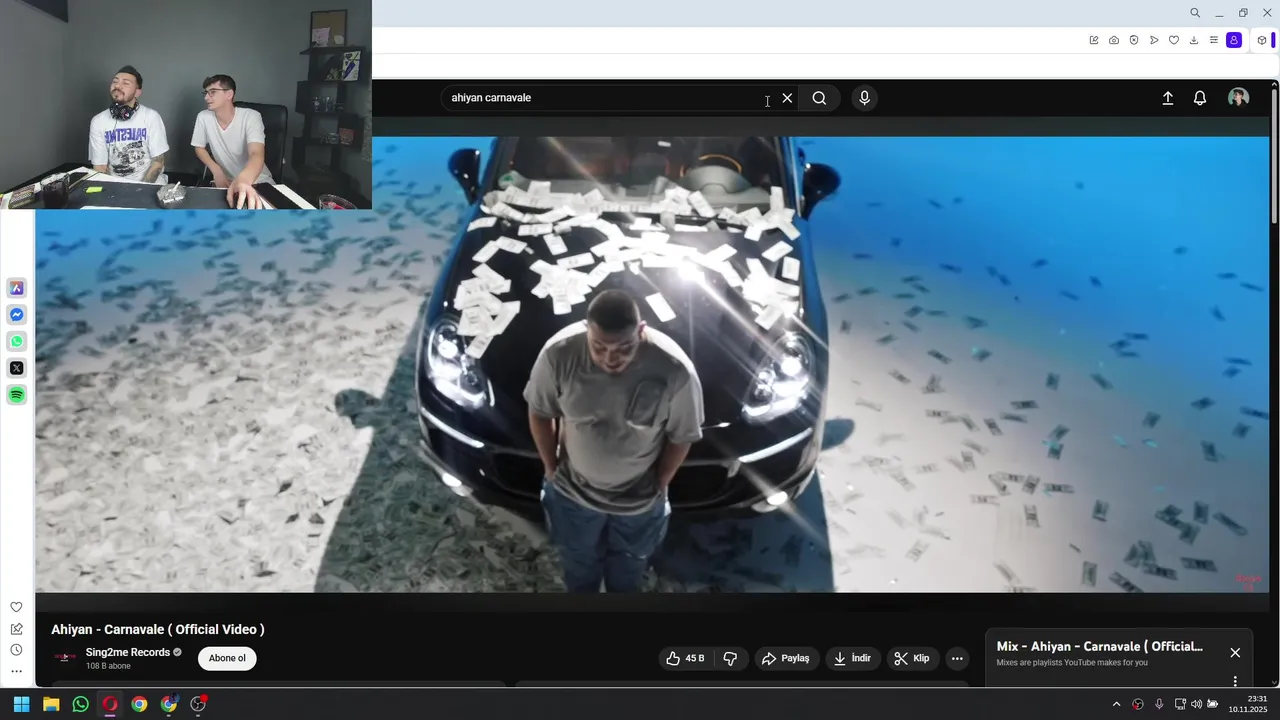Open the Sing2me Records channel avatar

tap(65, 657)
